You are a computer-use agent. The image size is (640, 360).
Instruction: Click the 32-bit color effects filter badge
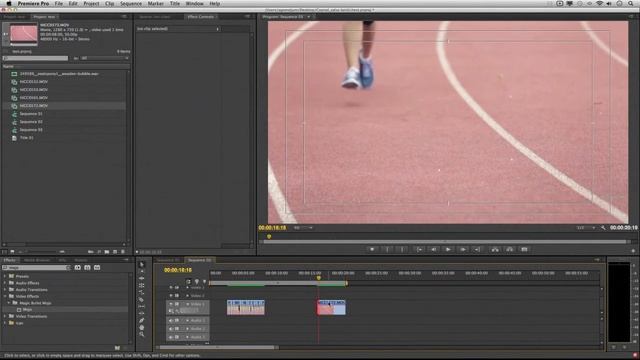tap(87, 267)
